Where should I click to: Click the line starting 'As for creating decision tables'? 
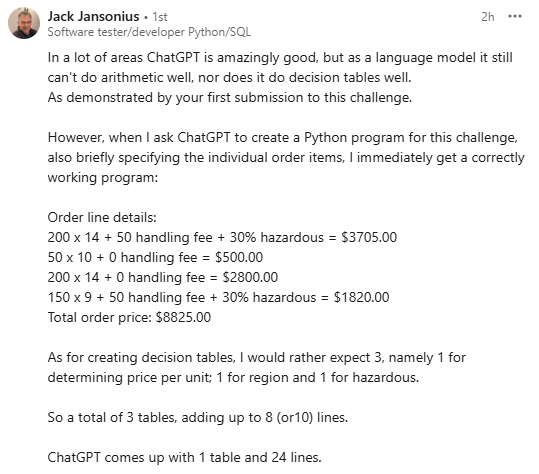256,357
